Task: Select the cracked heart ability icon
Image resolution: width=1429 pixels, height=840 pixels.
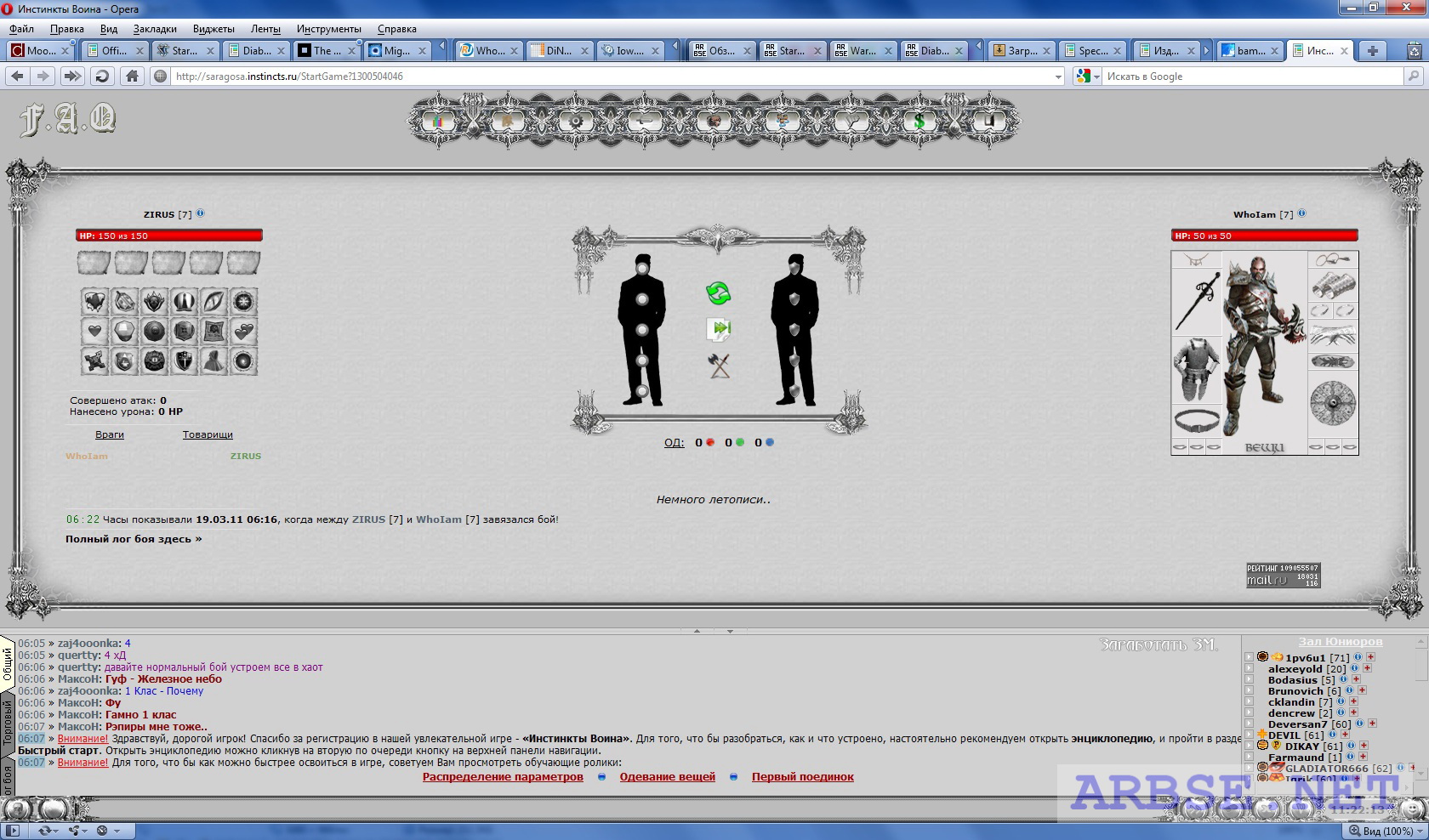Action: [x=94, y=301]
